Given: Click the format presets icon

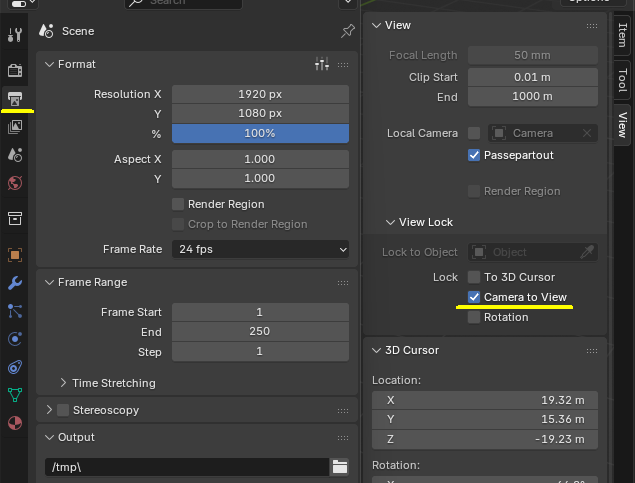Looking at the screenshot, I should tap(321, 64).
